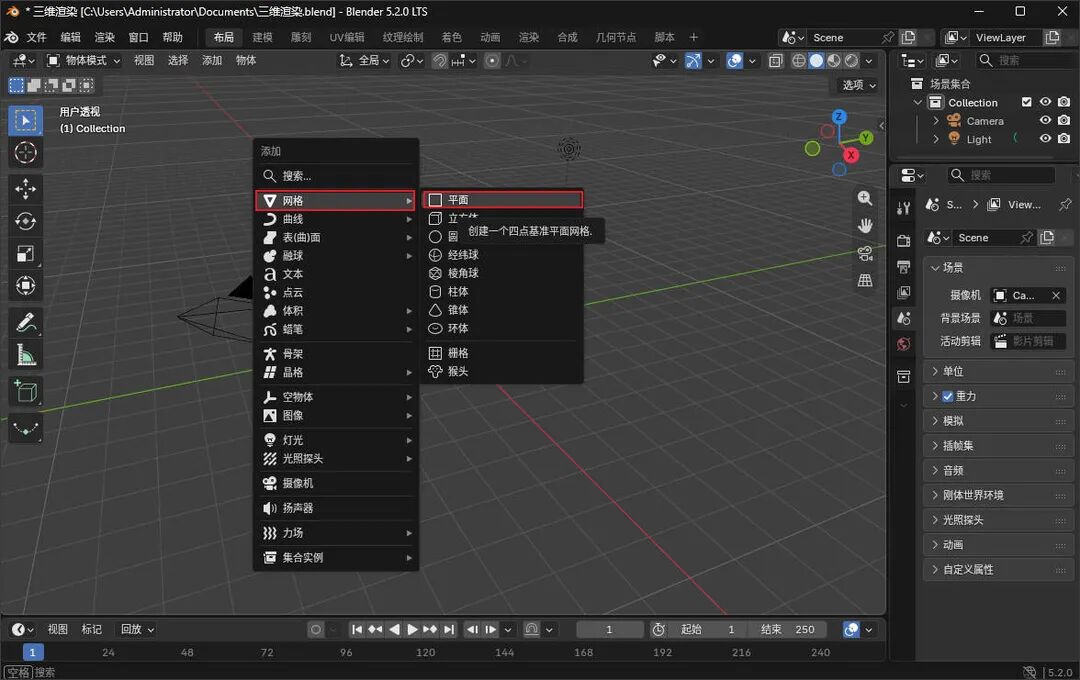Toggle the 重力 gravity checkbox
The image size is (1080, 680).
(948, 396)
